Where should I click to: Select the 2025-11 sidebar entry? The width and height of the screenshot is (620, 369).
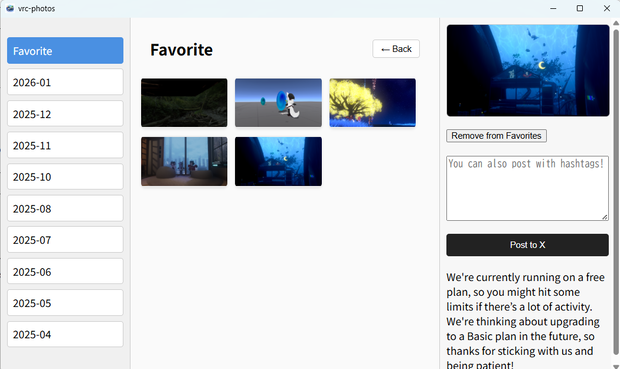click(x=65, y=146)
